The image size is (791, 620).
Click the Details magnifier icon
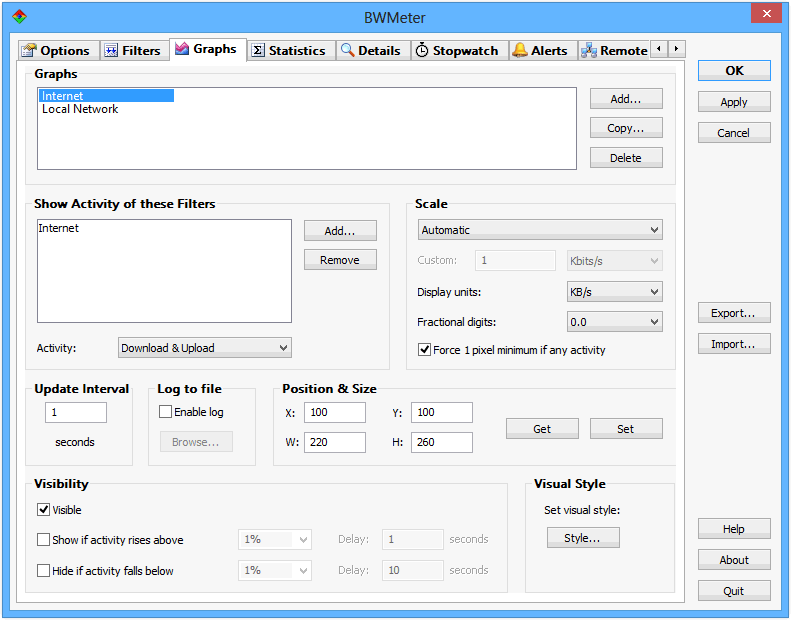click(348, 50)
